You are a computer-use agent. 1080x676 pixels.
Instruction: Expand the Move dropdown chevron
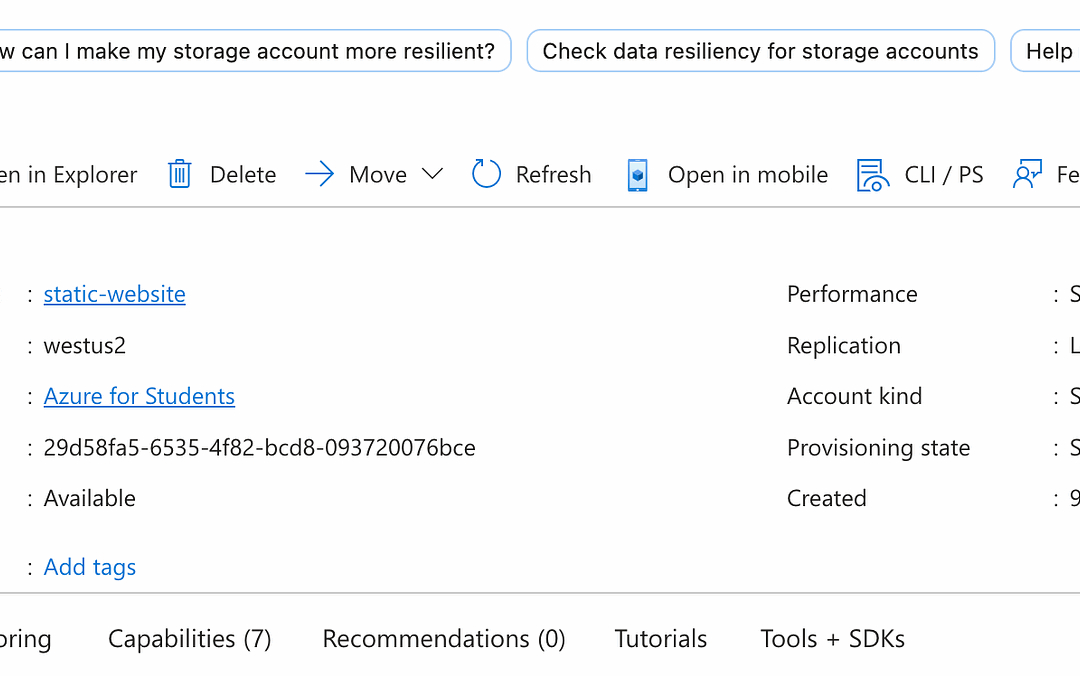click(x=432, y=175)
